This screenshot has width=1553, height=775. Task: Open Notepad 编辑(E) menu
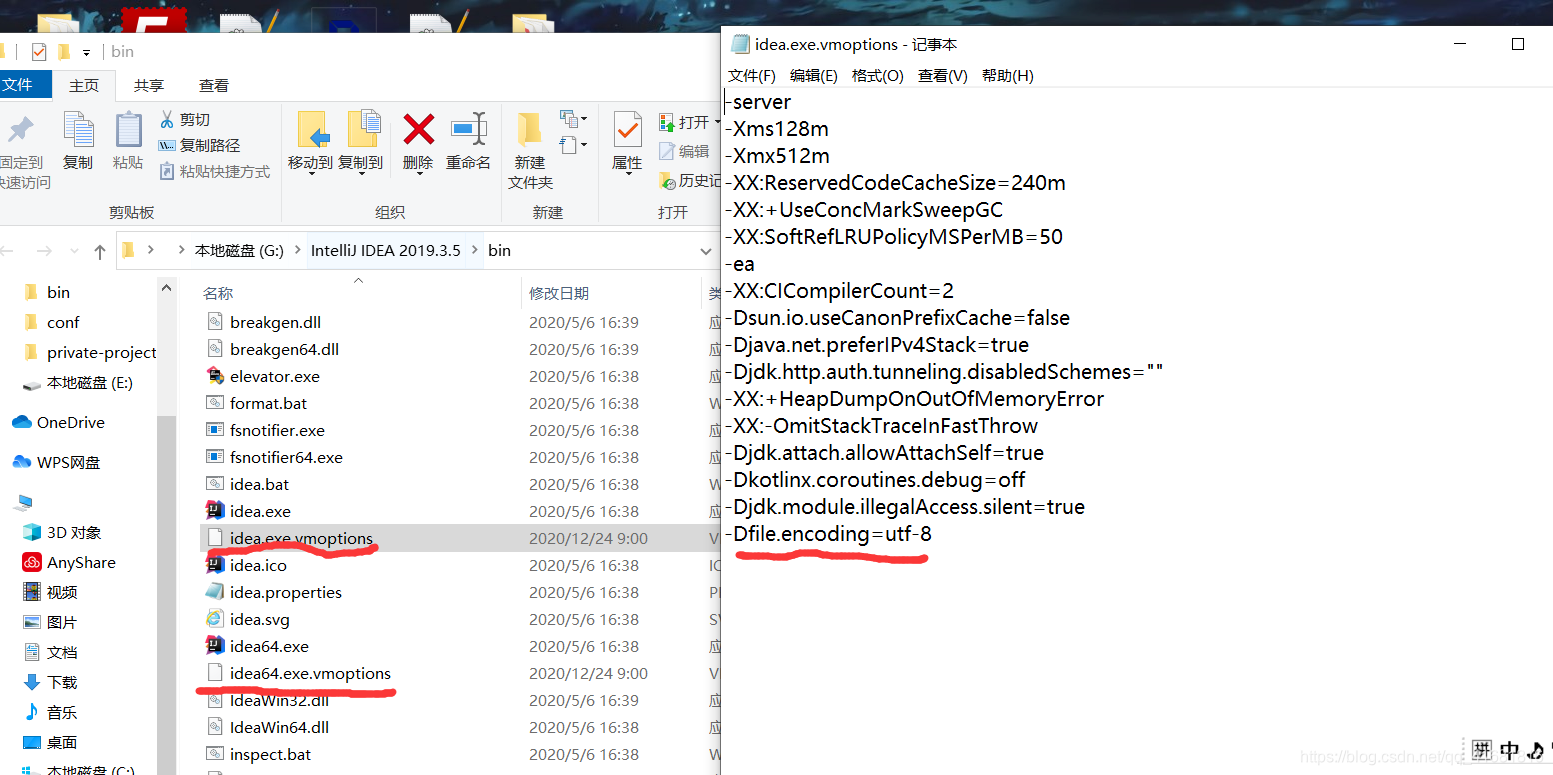coord(814,75)
